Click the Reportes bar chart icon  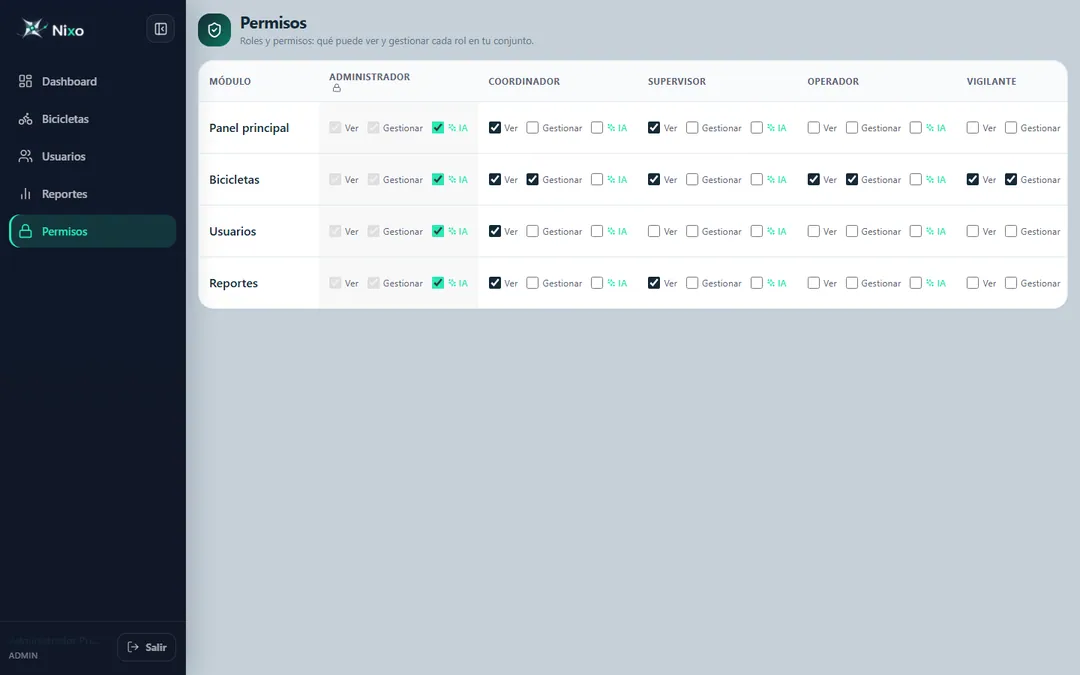(x=25, y=194)
